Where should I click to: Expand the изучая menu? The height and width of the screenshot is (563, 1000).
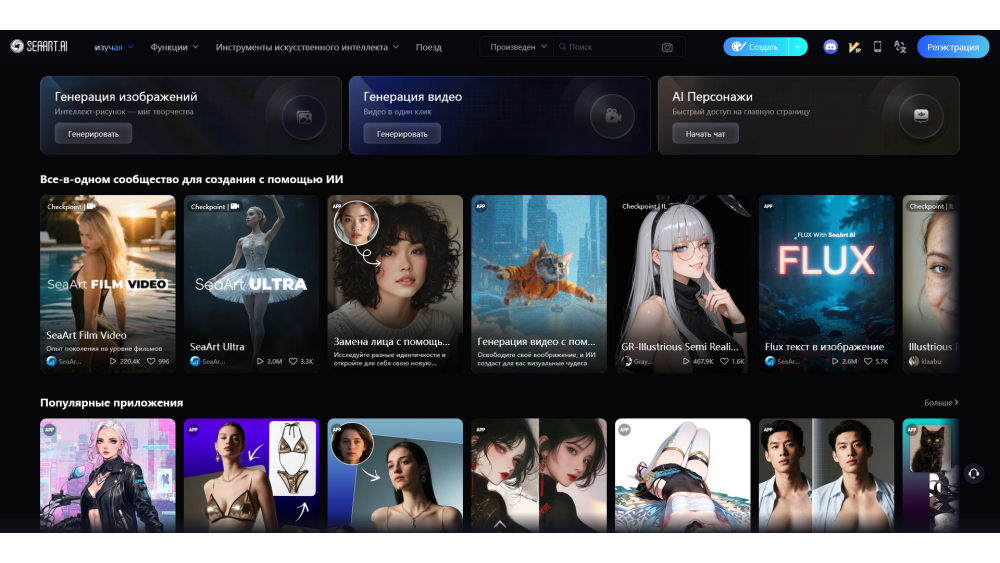(x=114, y=47)
